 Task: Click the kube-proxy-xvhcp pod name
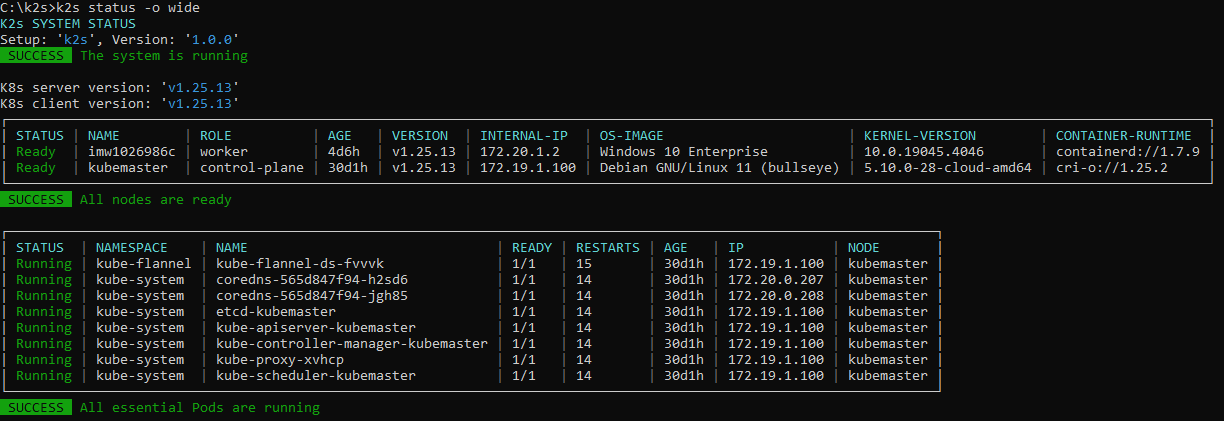tap(280, 360)
